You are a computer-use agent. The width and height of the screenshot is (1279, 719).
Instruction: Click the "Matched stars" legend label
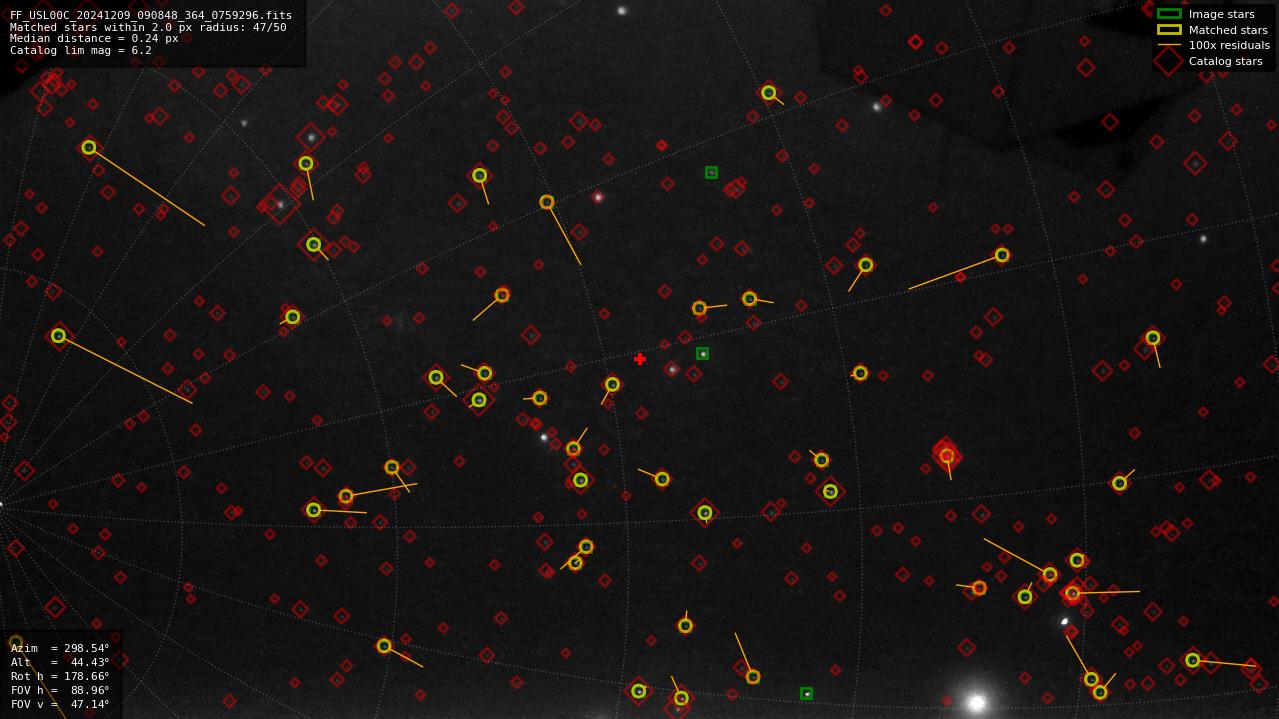tap(1228, 30)
